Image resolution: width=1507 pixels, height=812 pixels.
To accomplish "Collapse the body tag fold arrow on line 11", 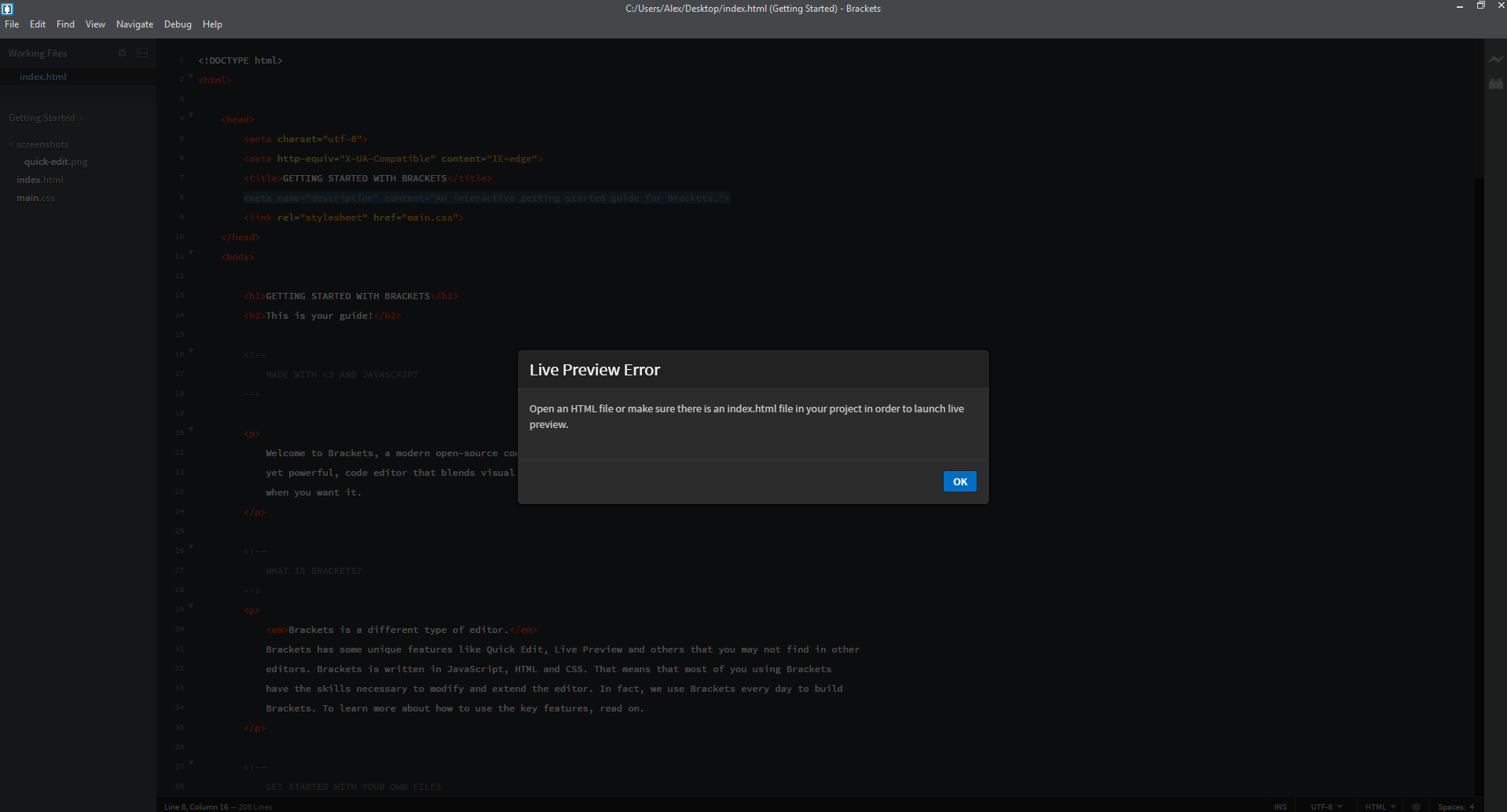I will click(190, 253).
